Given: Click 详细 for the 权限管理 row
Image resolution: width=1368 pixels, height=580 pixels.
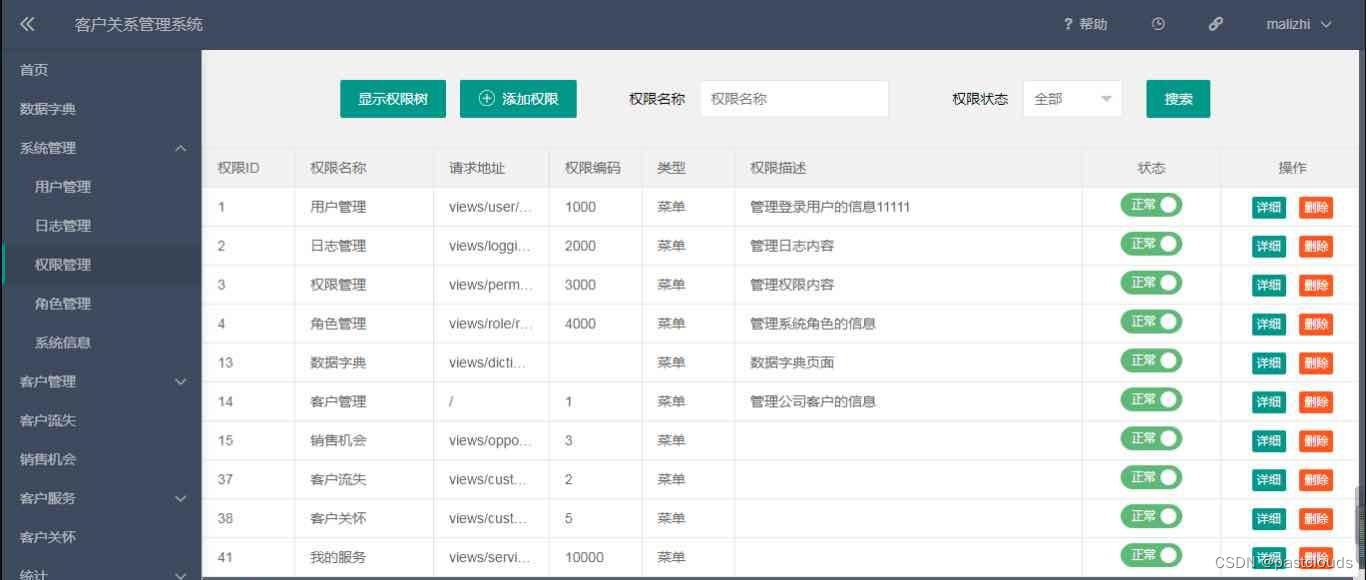Looking at the screenshot, I should tap(1269, 286).
